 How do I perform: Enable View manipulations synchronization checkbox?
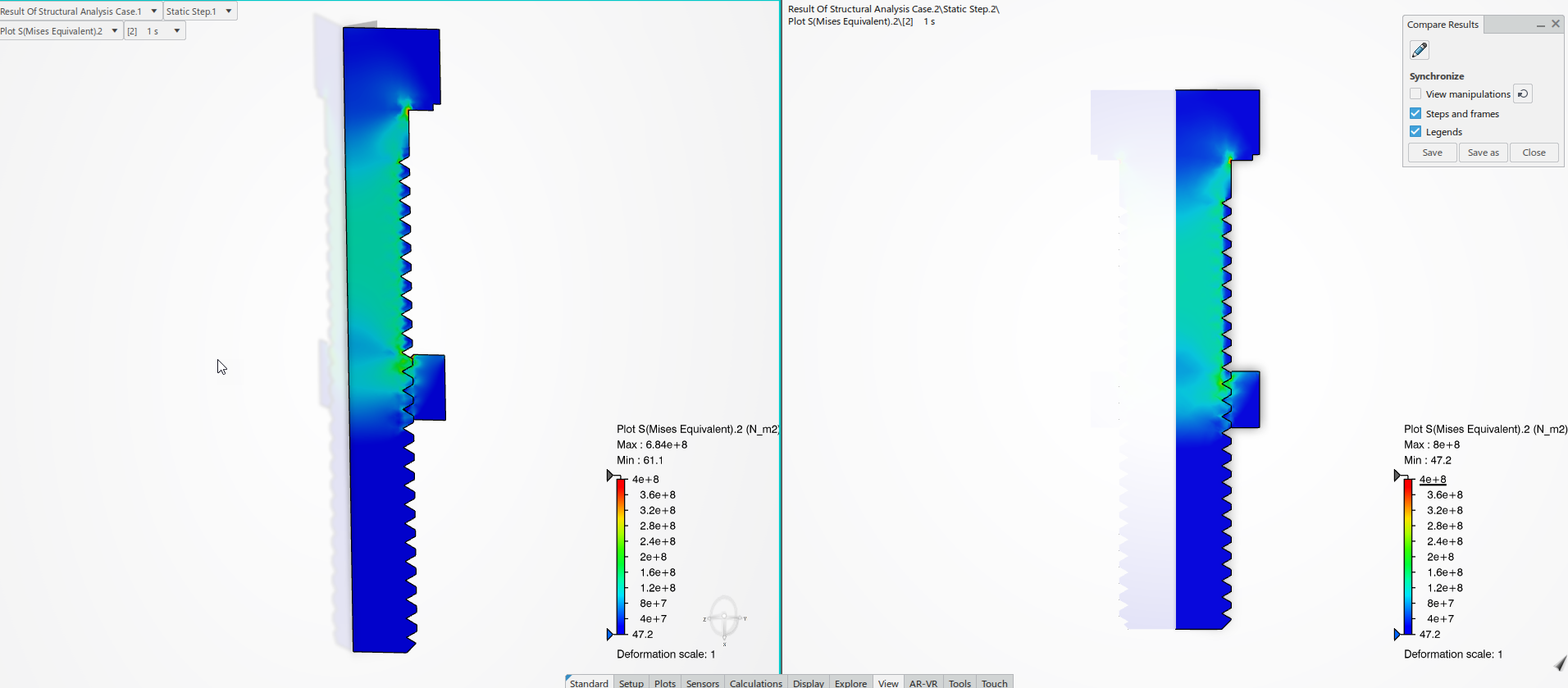[1415, 94]
